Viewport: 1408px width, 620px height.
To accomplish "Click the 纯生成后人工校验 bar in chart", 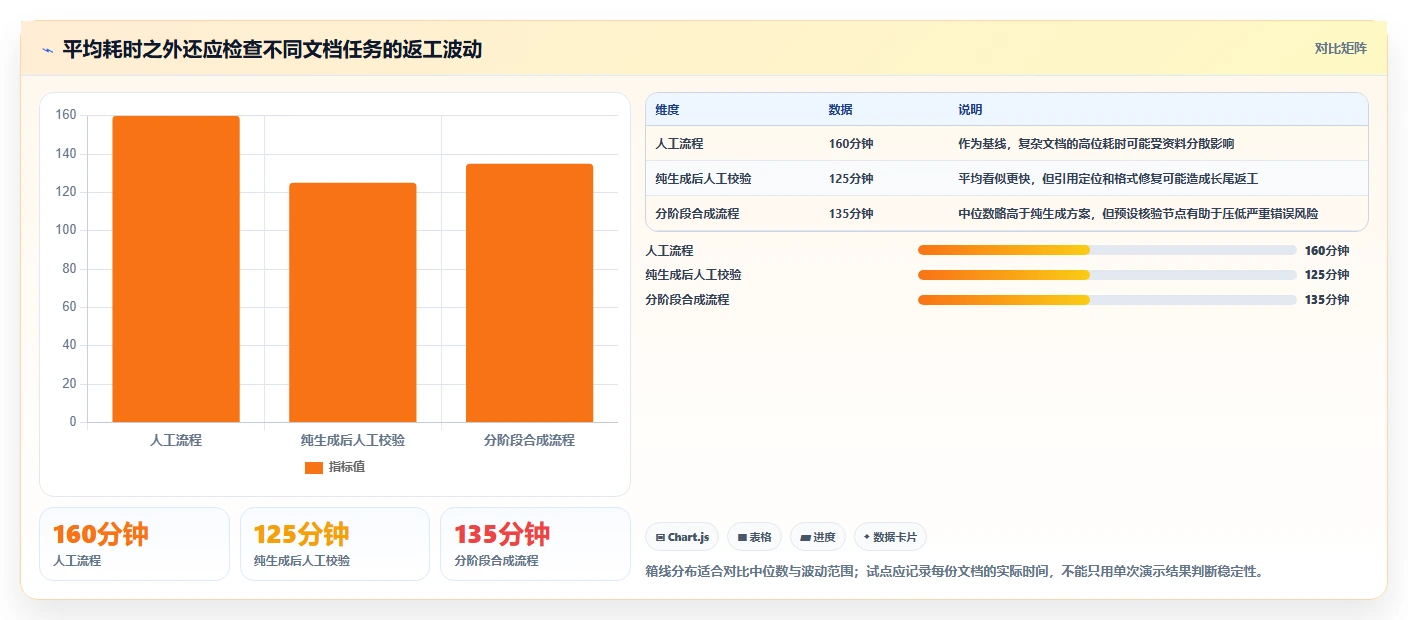I will (352, 302).
